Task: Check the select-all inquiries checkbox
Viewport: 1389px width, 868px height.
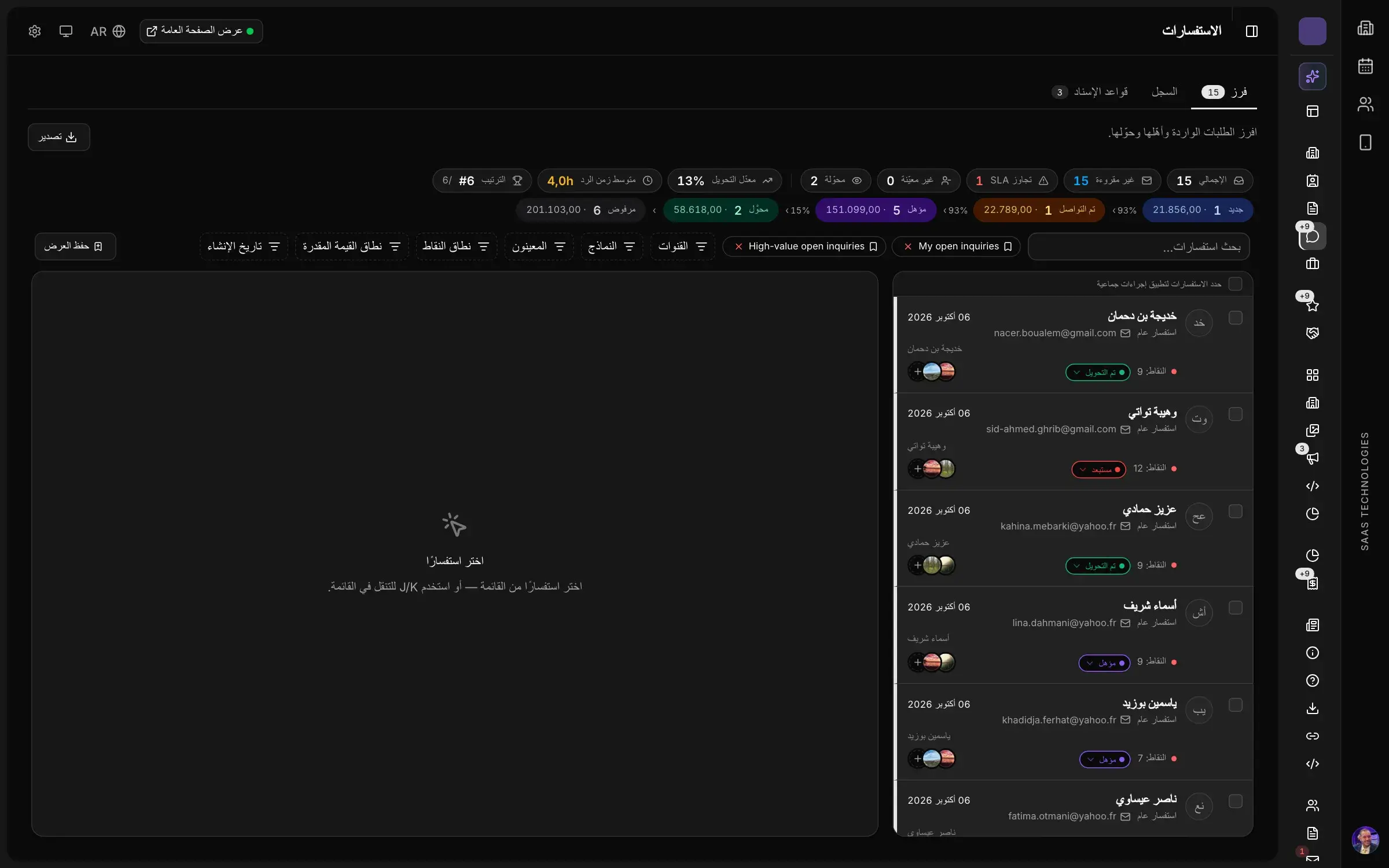Action: tap(1235, 284)
